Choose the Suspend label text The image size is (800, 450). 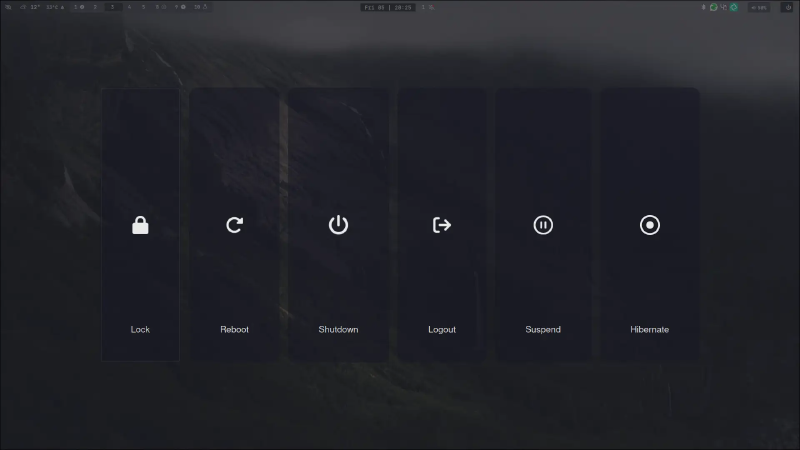(543, 330)
